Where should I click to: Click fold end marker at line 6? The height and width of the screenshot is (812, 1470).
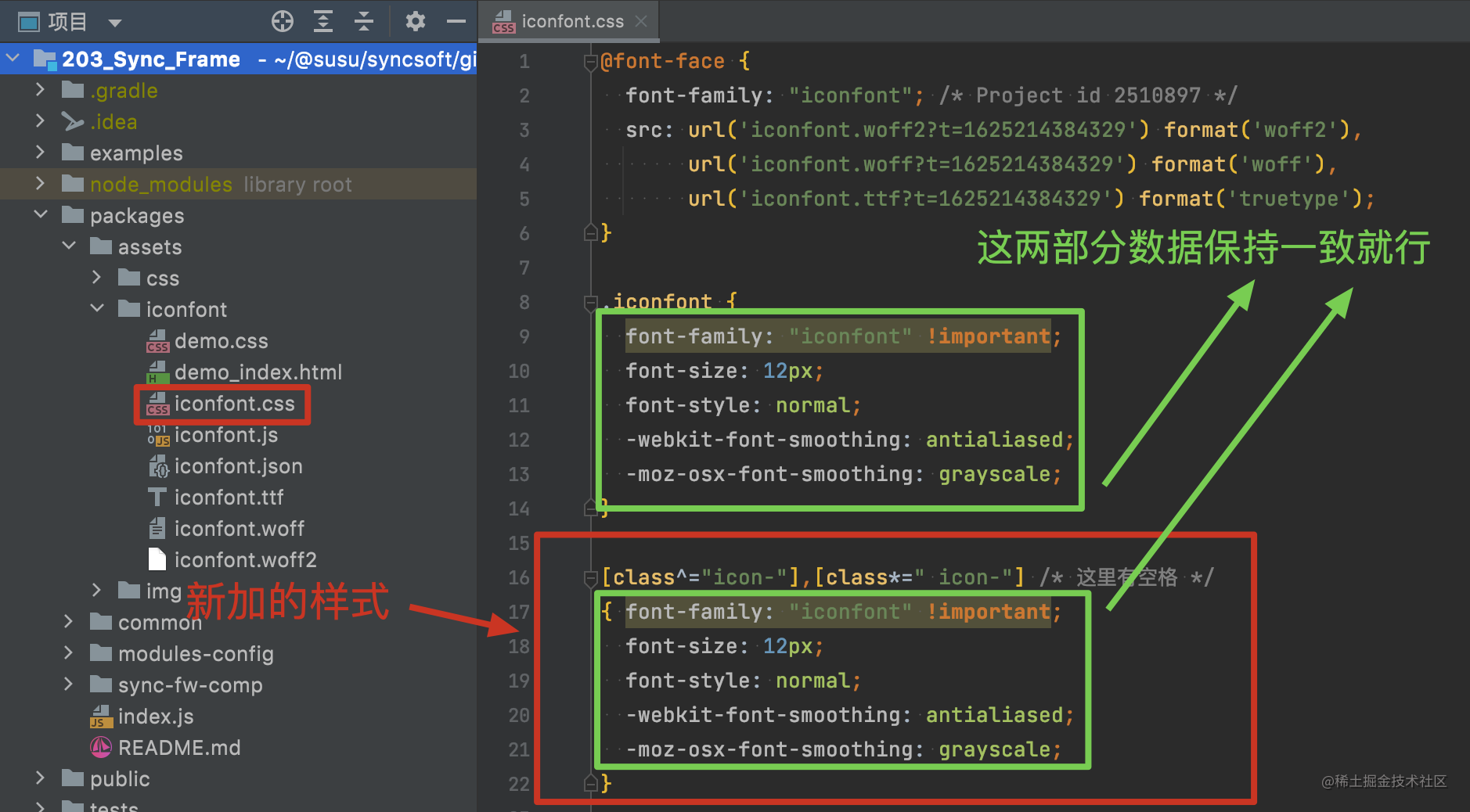(x=591, y=233)
